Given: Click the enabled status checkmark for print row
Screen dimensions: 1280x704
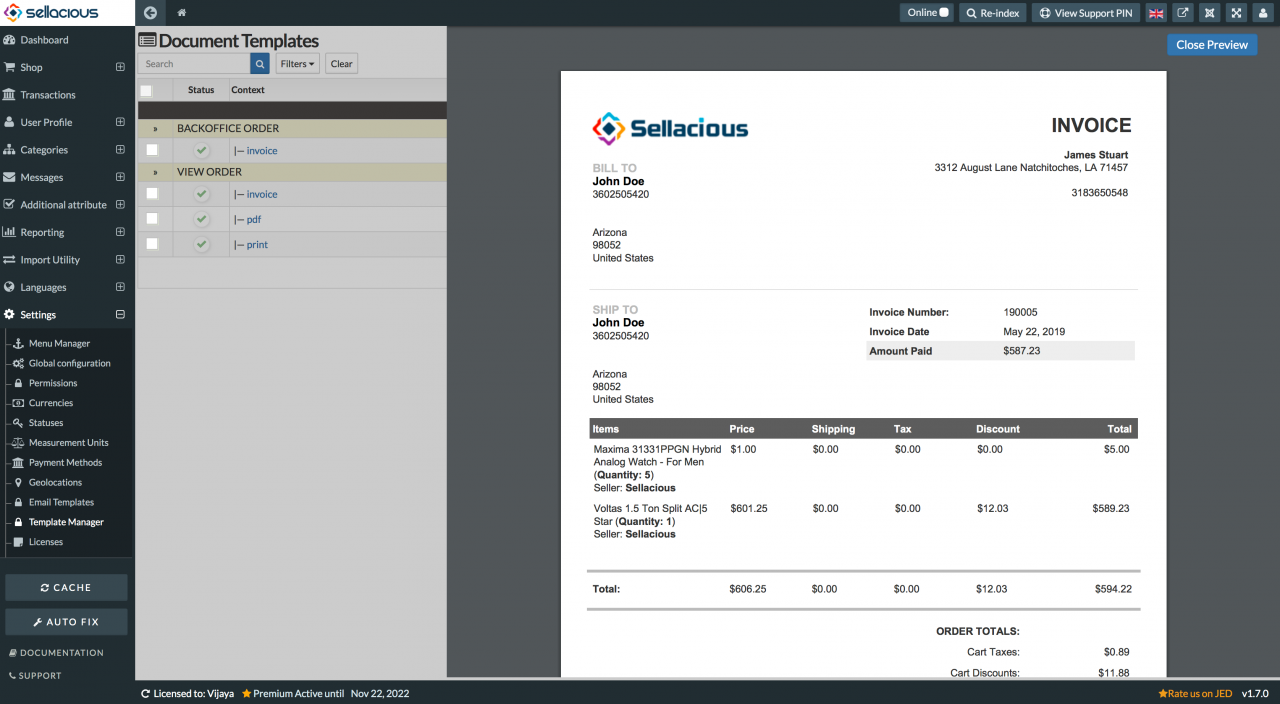Looking at the screenshot, I should tap(201, 244).
